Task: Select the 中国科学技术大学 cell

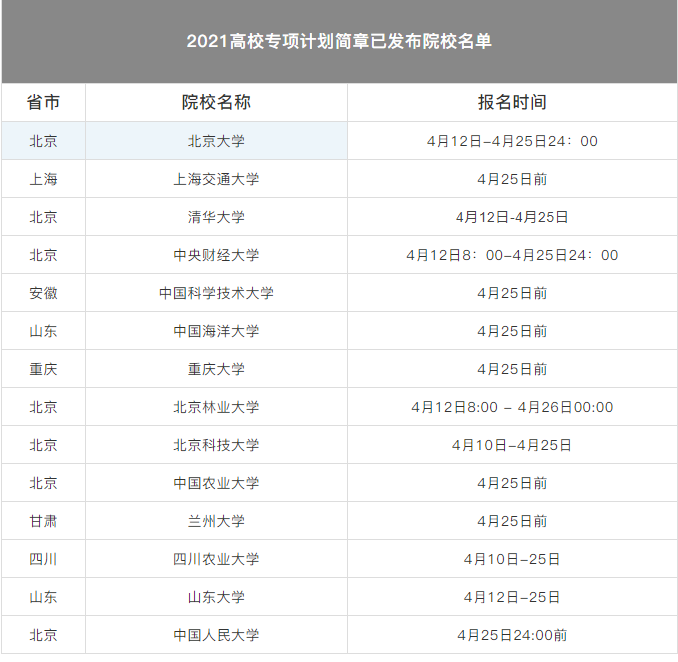Action: pyautogui.click(x=216, y=293)
